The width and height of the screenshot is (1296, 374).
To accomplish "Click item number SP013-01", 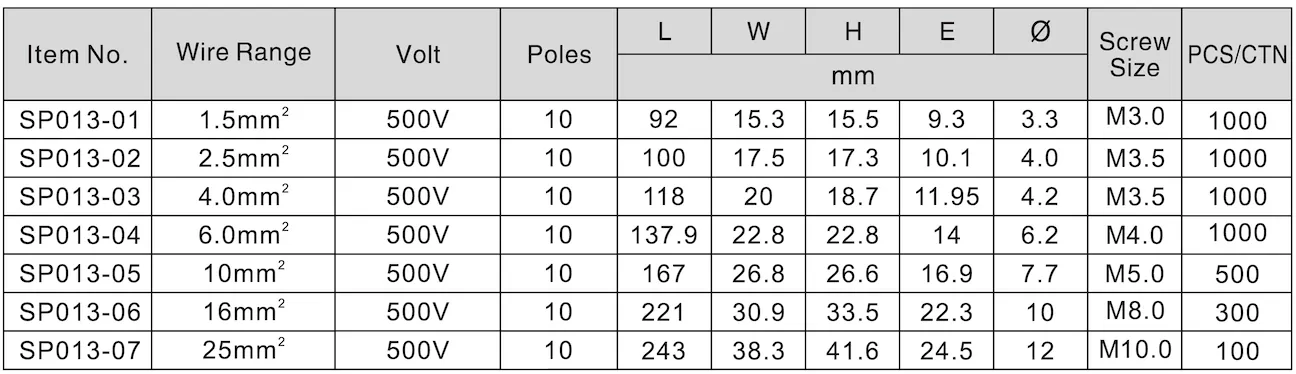I will (77, 120).
